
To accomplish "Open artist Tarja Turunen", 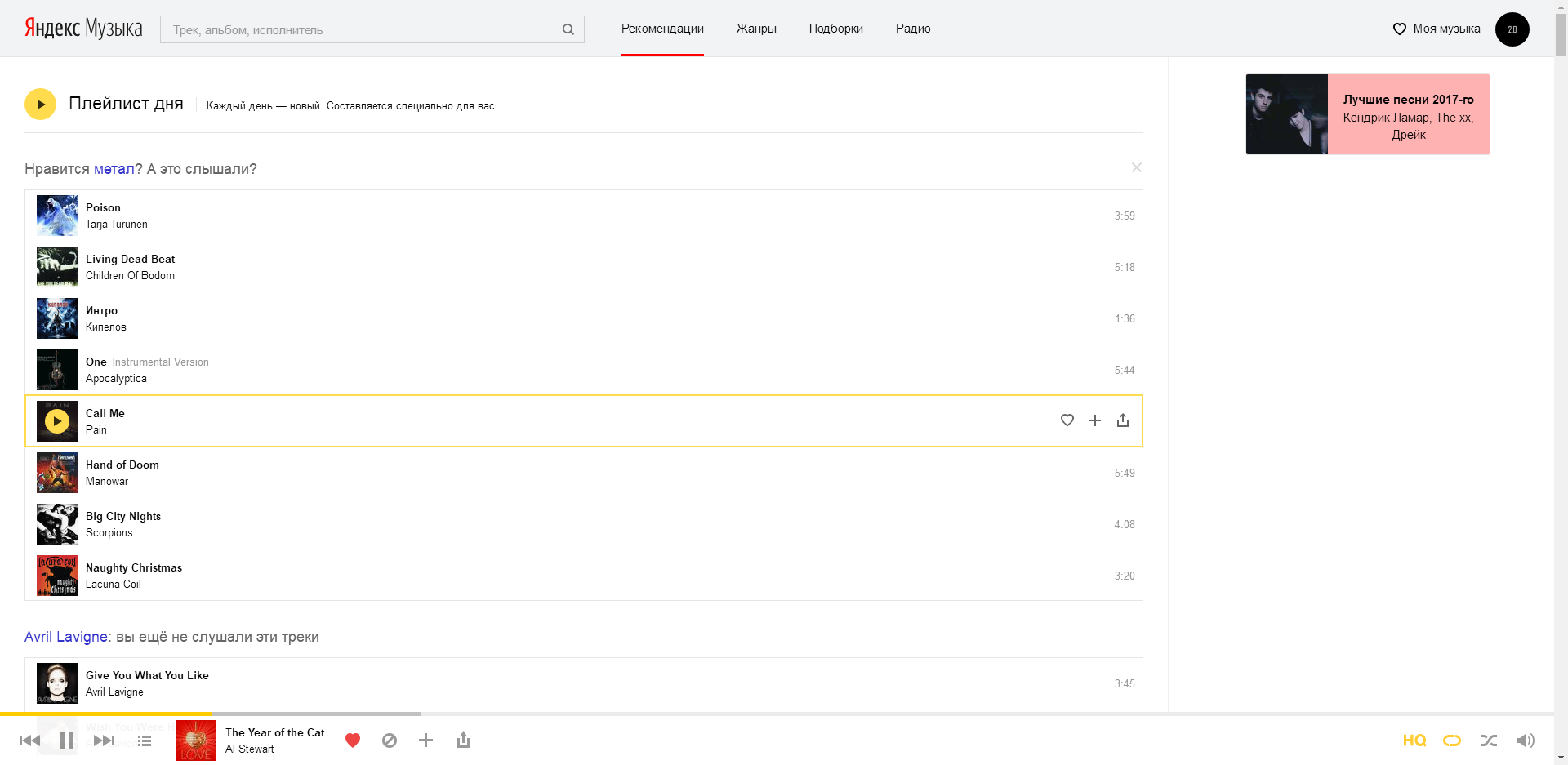I will (x=117, y=225).
